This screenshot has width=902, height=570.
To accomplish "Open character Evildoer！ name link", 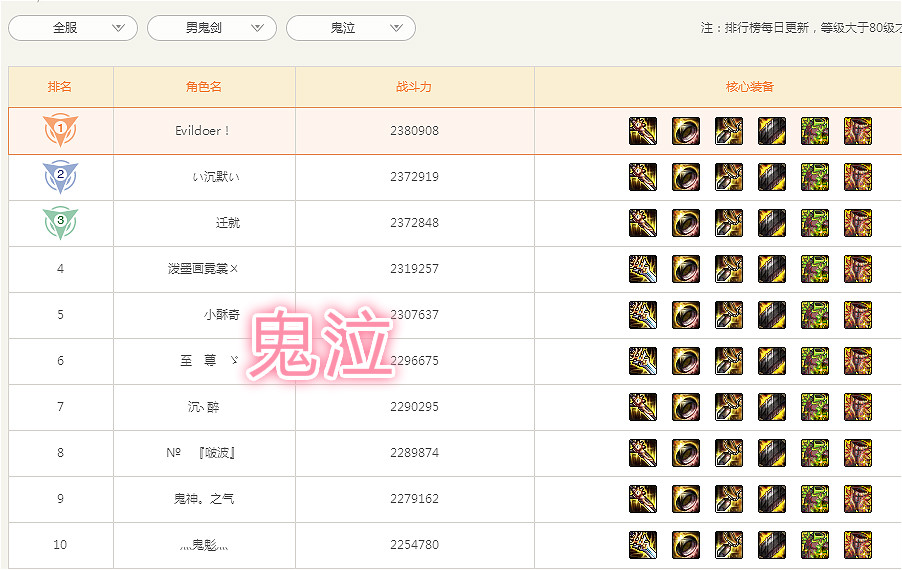I will click(x=202, y=131).
